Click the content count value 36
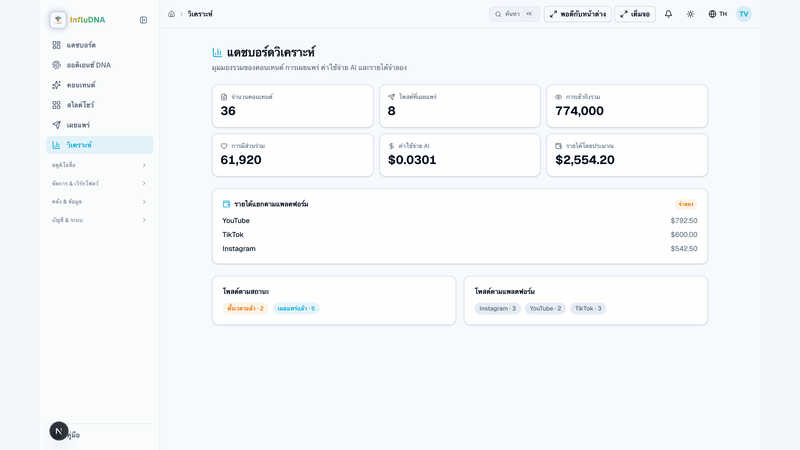 point(228,111)
